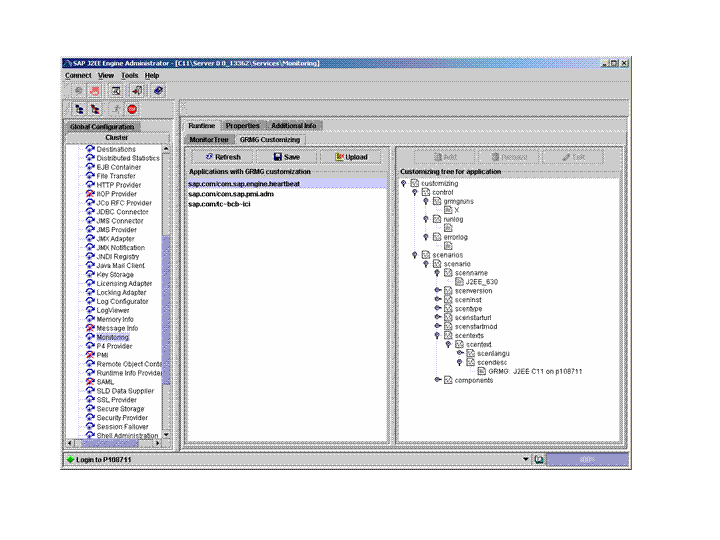Open the Tools menu
720x540 pixels.
click(129, 75)
